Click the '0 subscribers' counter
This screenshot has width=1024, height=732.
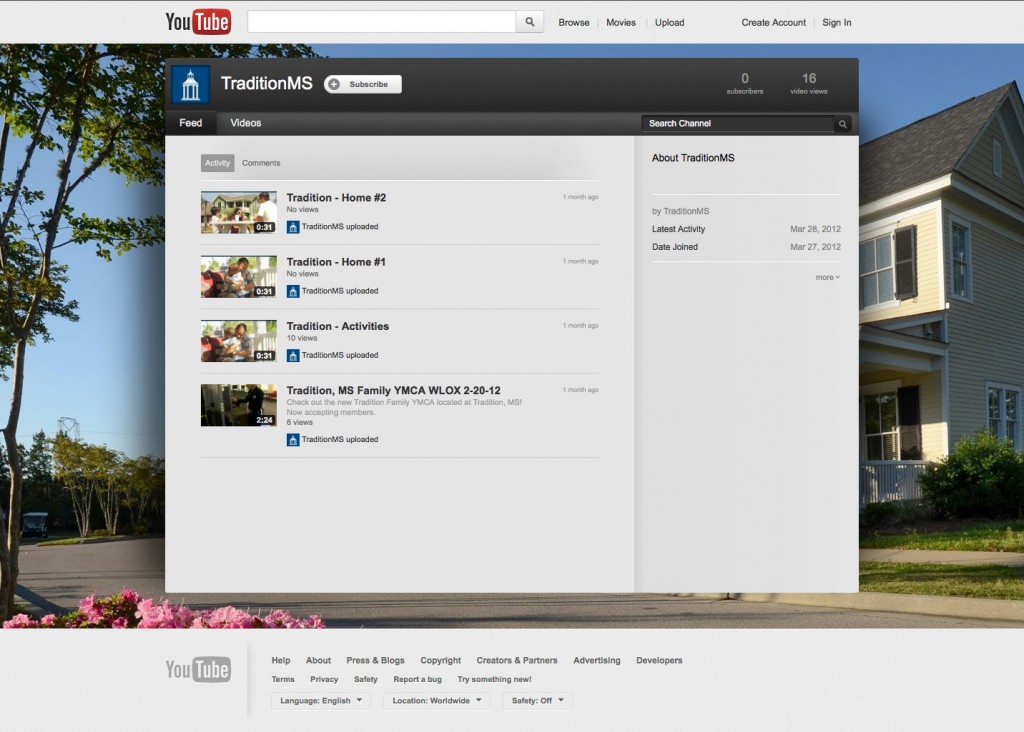(x=744, y=84)
